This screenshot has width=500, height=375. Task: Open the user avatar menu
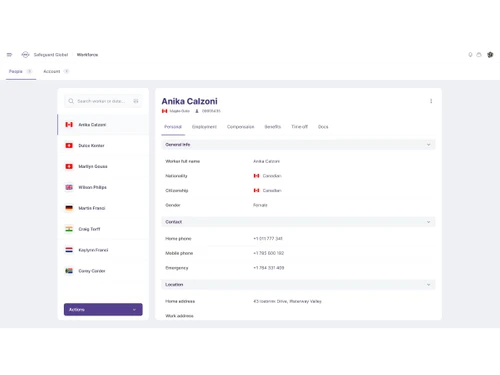coord(490,55)
